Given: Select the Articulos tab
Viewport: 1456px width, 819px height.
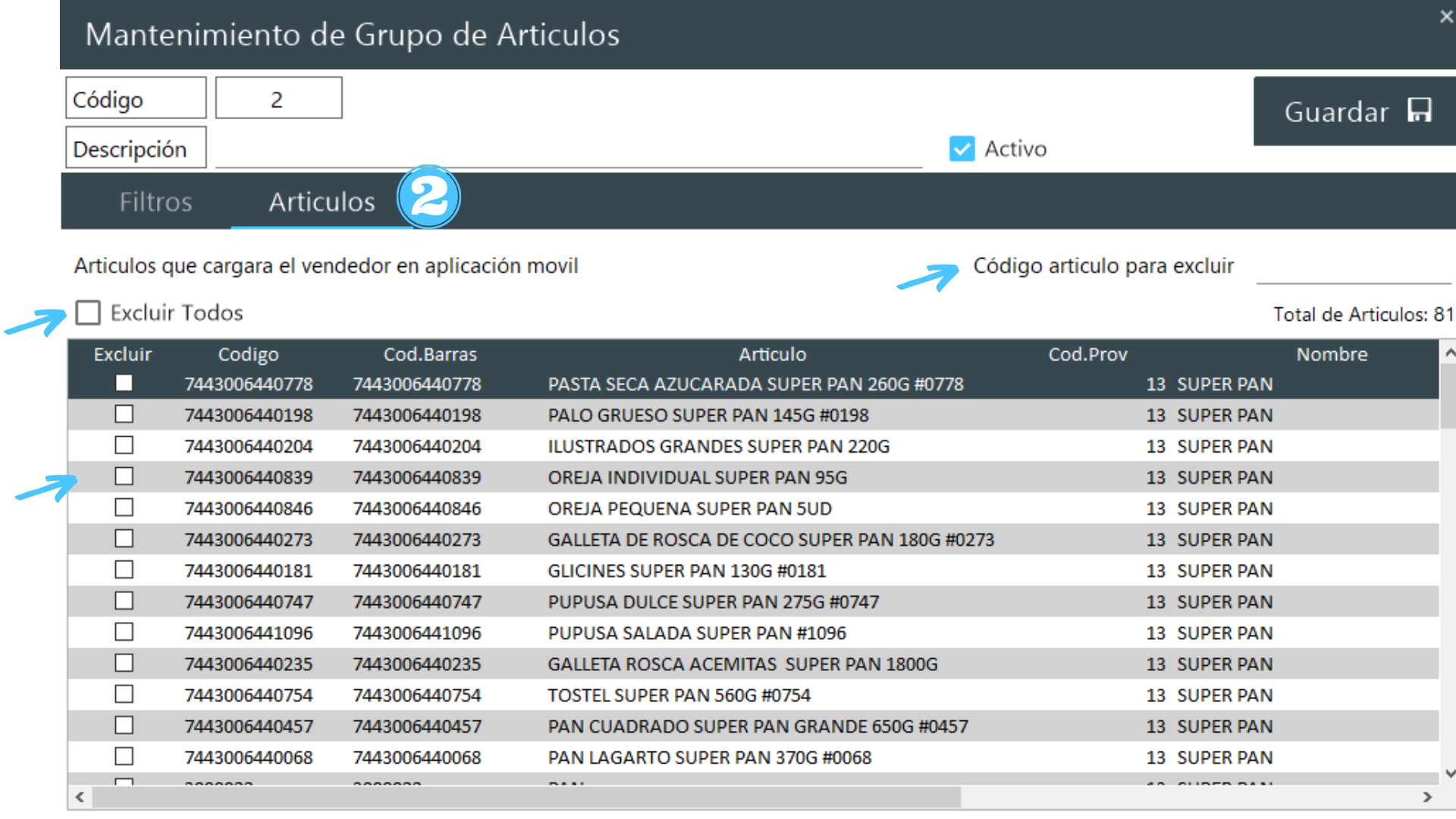Looking at the screenshot, I should pyautogui.click(x=322, y=202).
